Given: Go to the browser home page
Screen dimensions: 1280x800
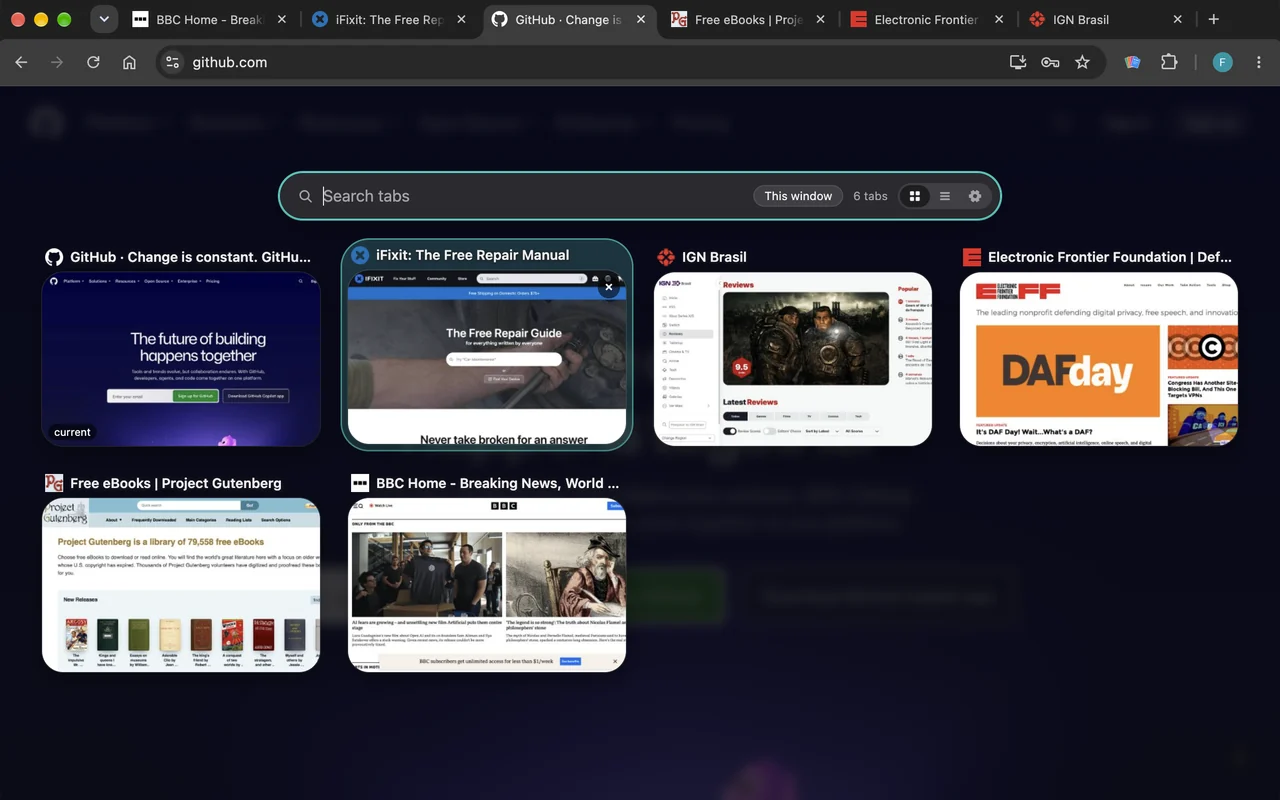Looking at the screenshot, I should pos(129,62).
